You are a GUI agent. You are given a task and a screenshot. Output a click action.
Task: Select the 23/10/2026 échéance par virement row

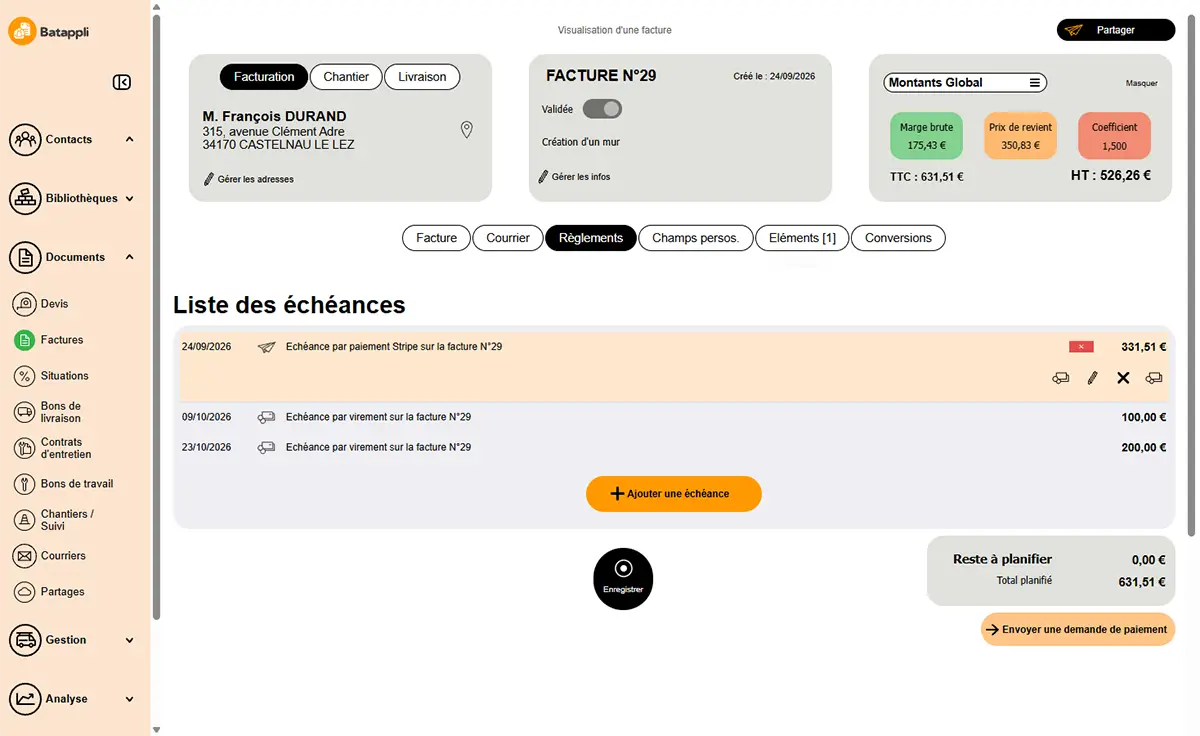coord(674,447)
